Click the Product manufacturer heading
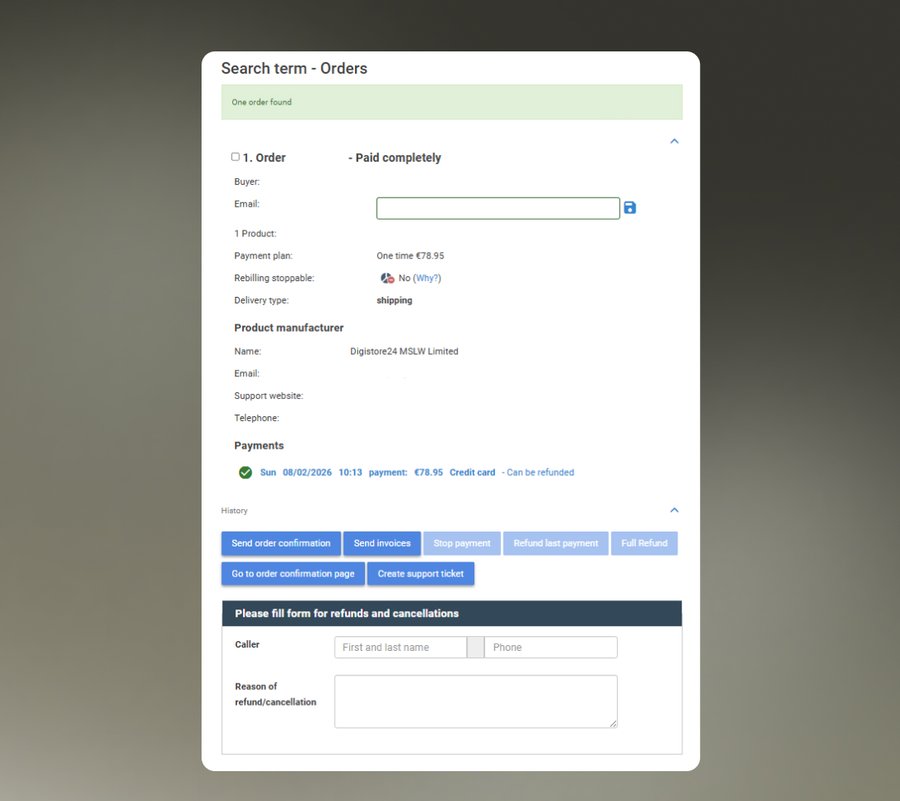This screenshot has width=900, height=801. (x=289, y=328)
